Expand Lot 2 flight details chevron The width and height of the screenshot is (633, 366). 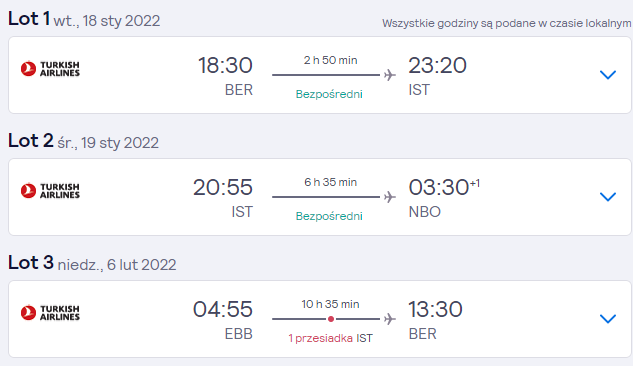click(608, 197)
